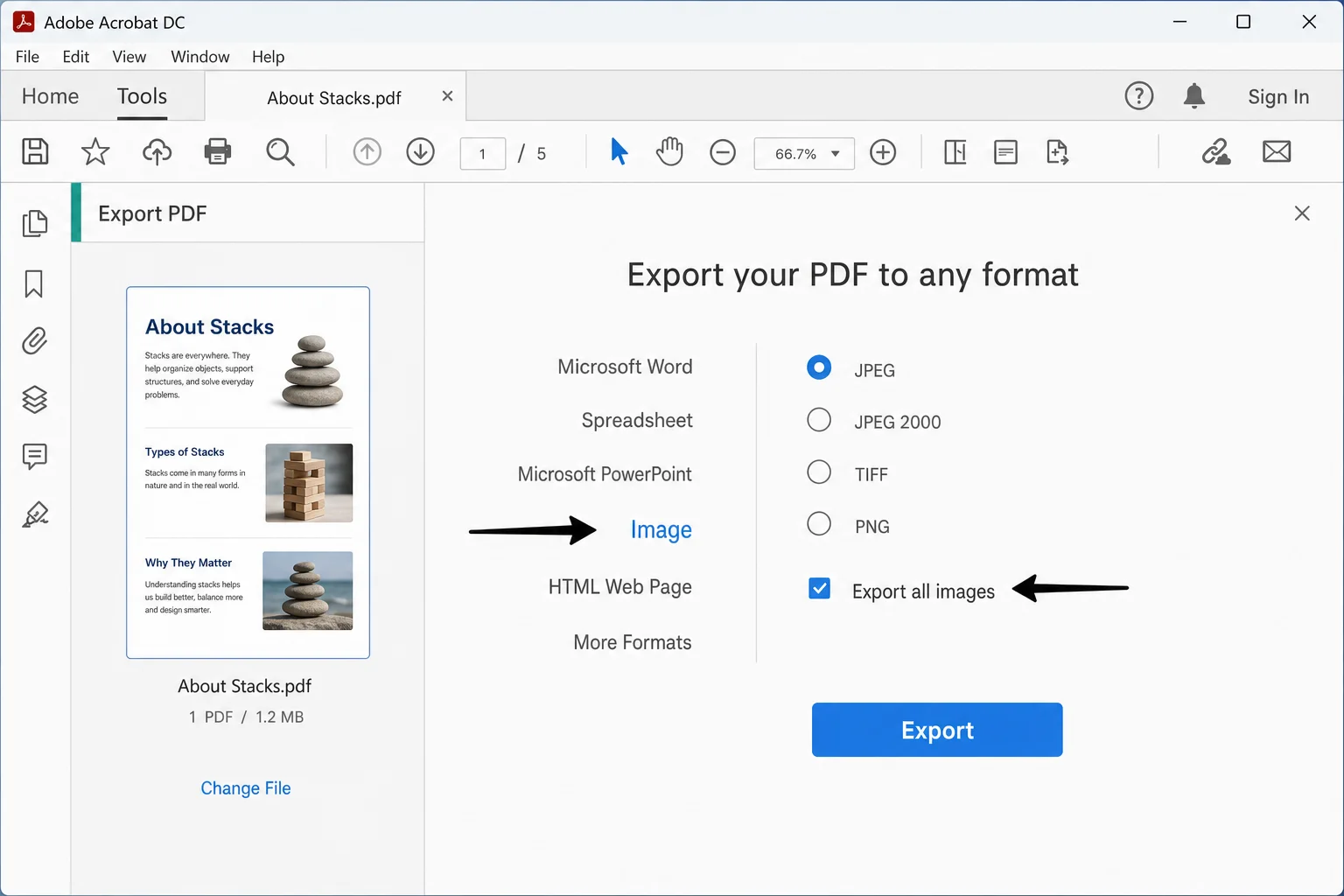The height and width of the screenshot is (896, 1344).
Task: Open the Window menu
Action: coord(200,57)
